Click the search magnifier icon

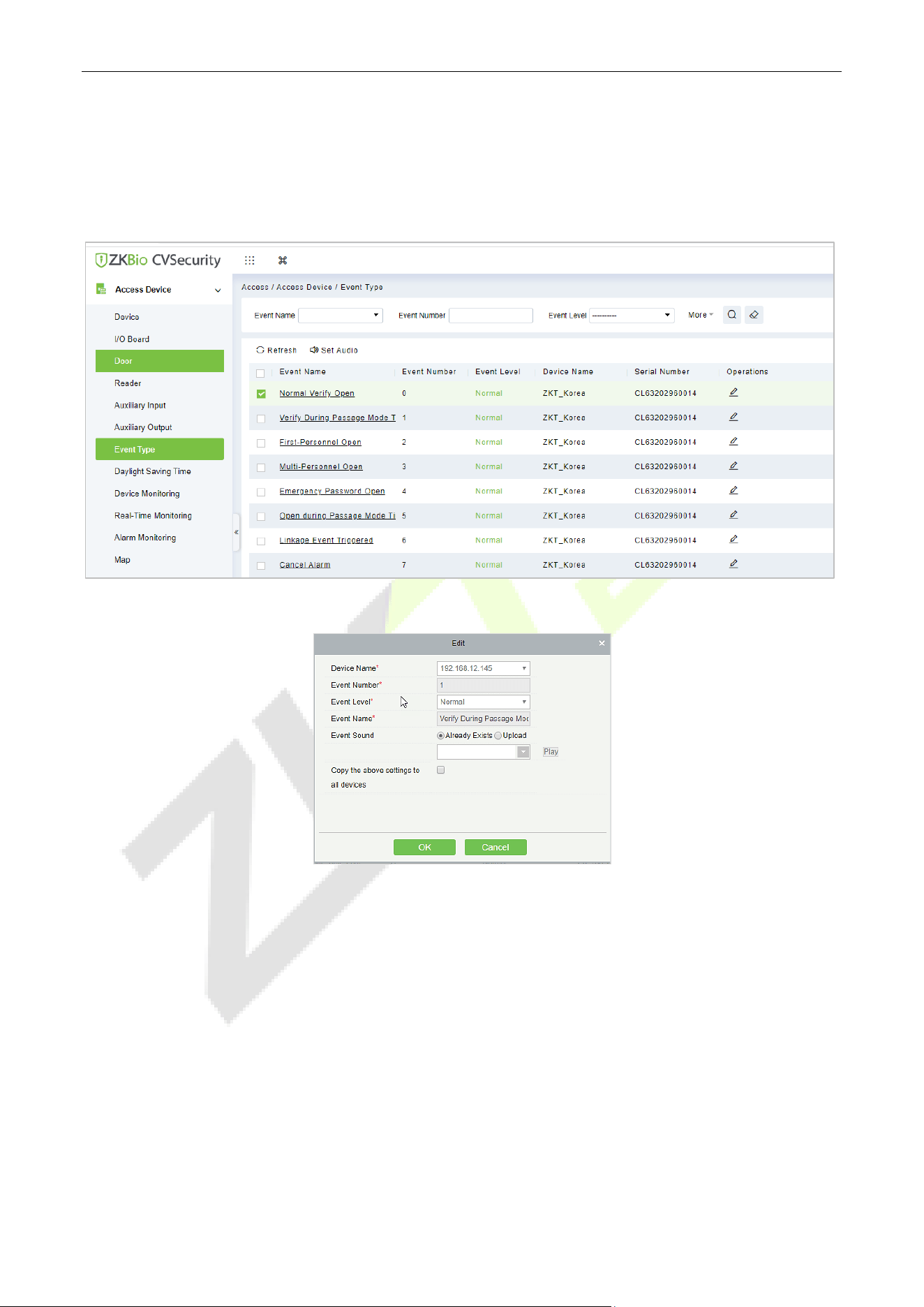click(x=732, y=315)
